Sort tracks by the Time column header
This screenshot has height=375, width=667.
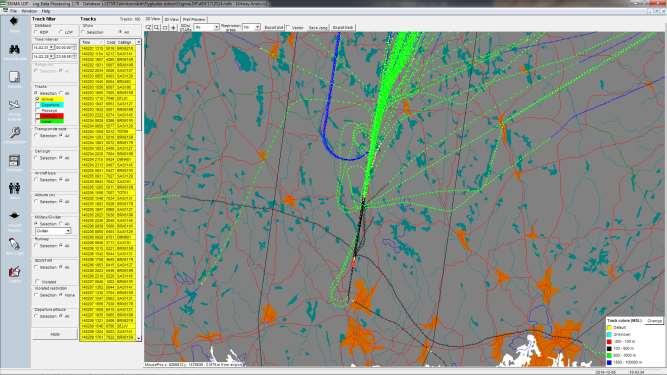(92, 42)
